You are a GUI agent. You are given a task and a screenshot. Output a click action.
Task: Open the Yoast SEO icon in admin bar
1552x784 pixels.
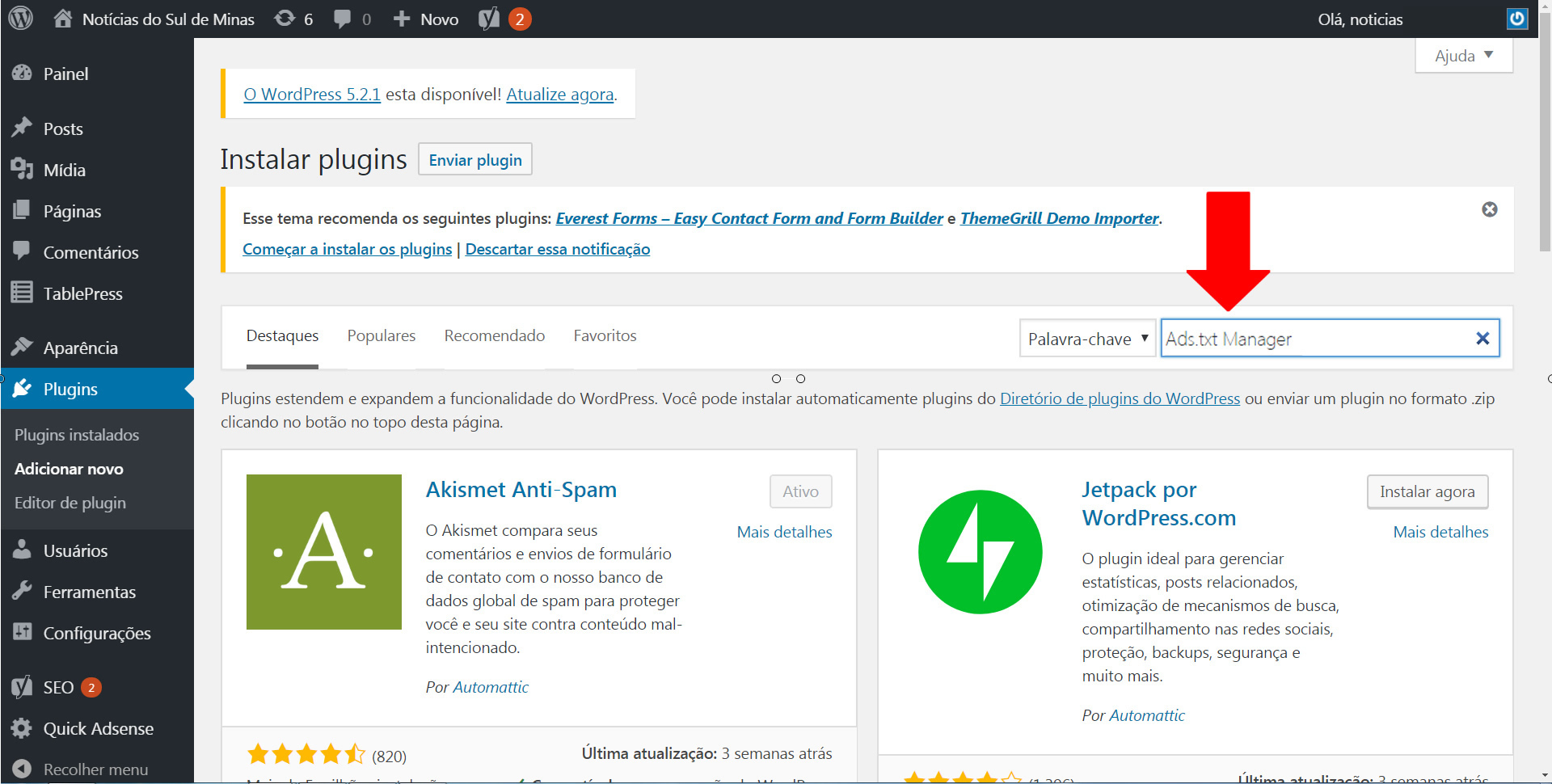(489, 19)
